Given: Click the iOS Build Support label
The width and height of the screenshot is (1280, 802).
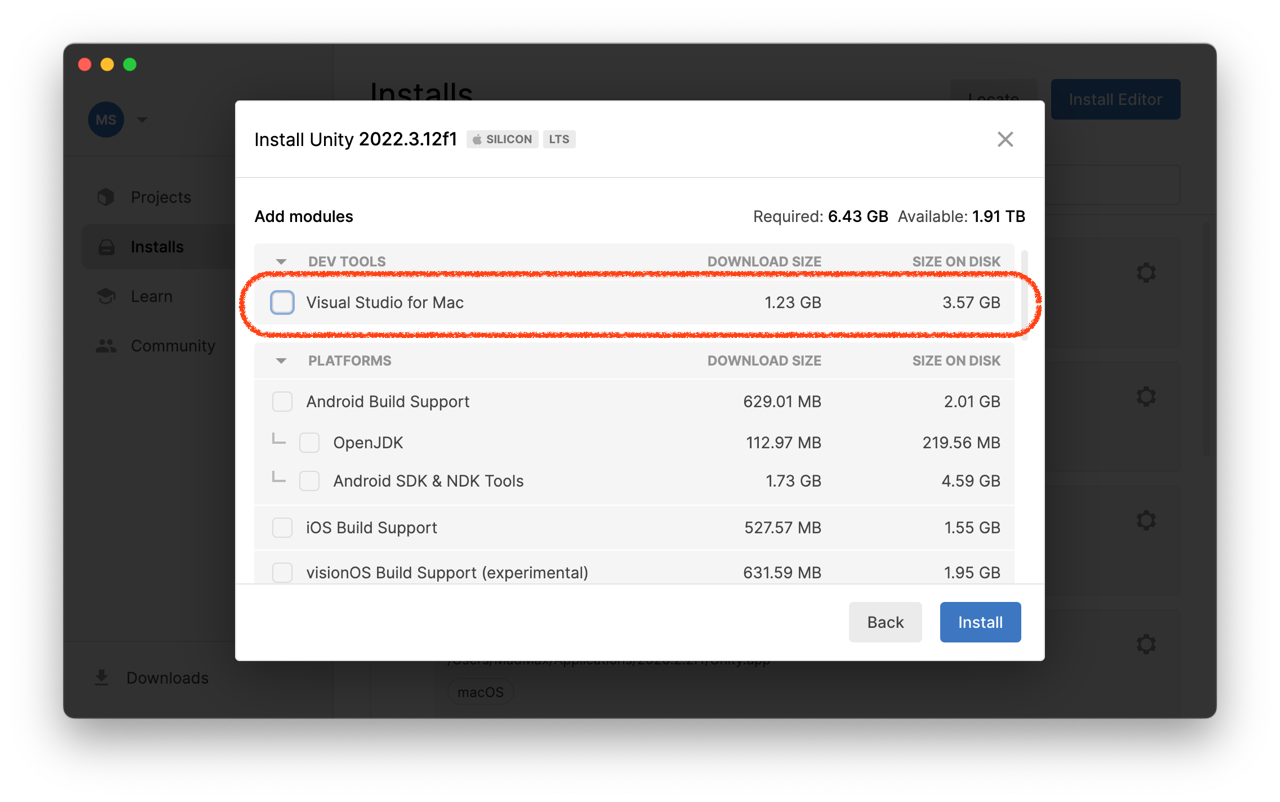Looking at the screenshot, I should 372,527.
